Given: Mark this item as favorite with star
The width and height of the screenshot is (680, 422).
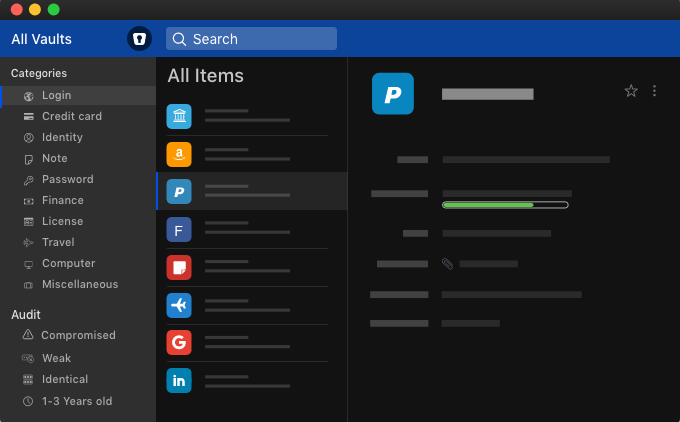Looking at the screenshot, I should 631,91.
